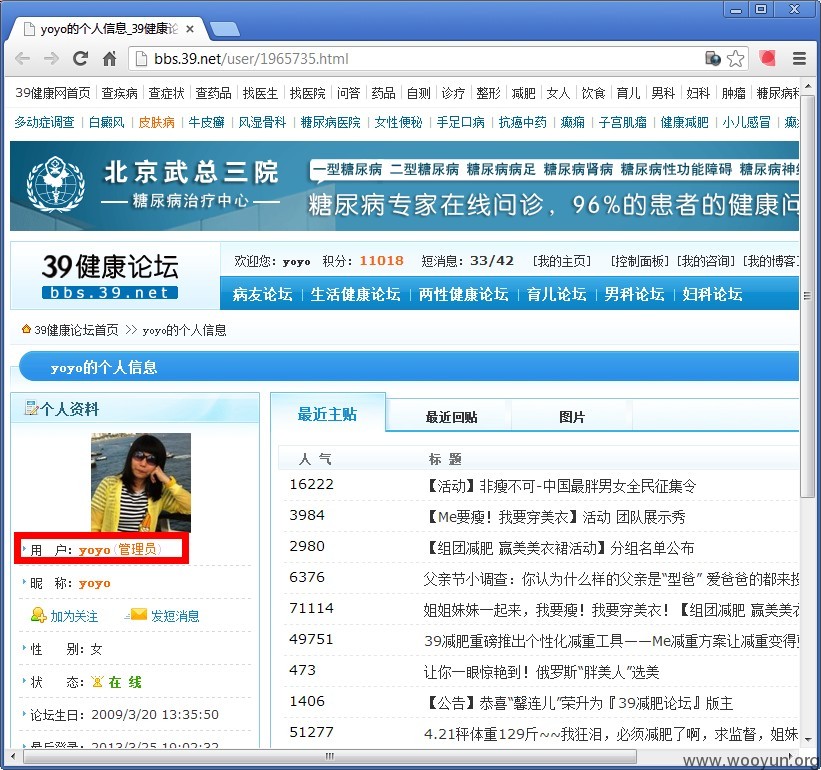
Task: Close the yoyo profile browser tab
Action: tap(190, 29)
